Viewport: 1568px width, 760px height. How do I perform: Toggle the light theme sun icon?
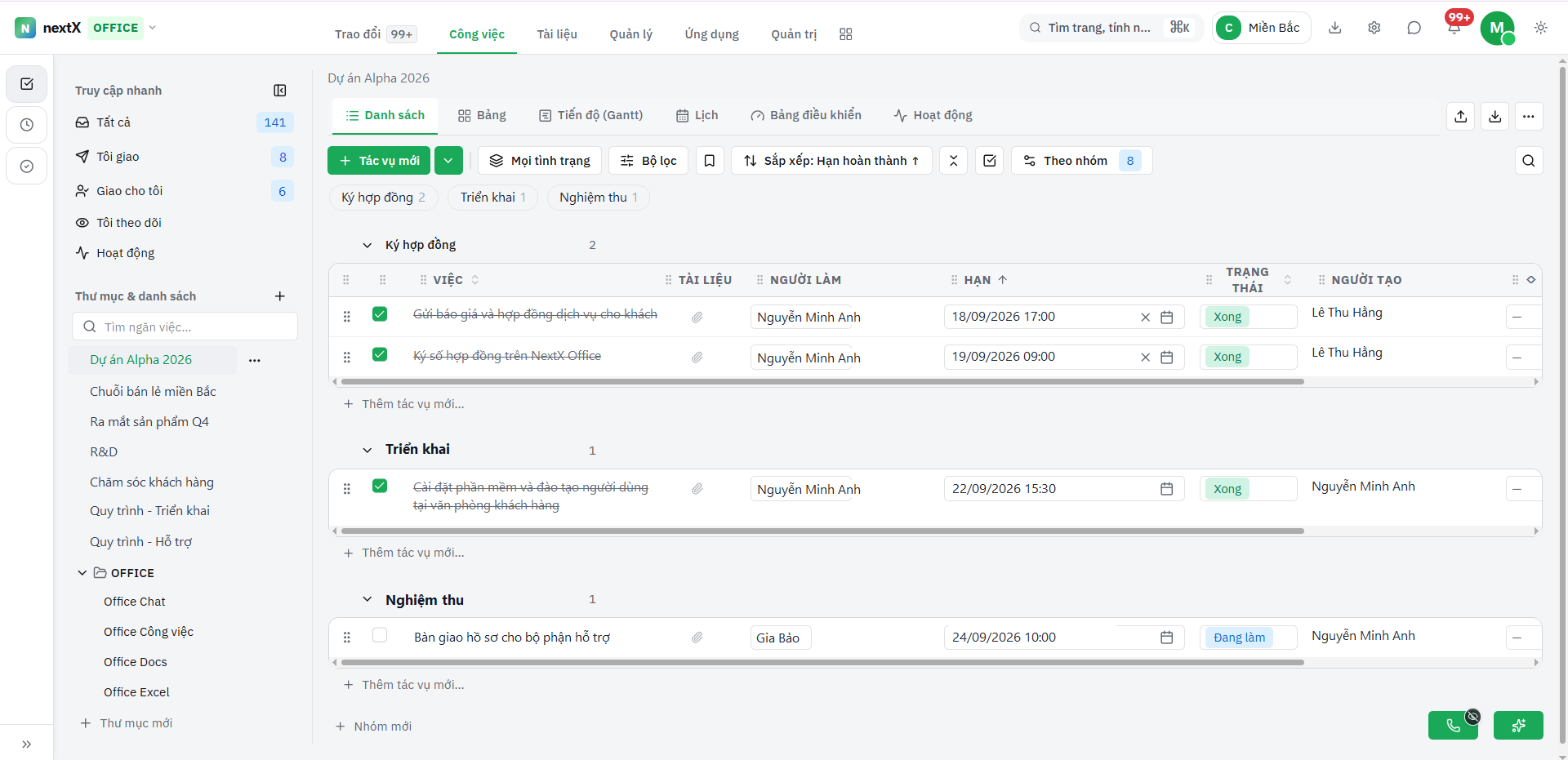coord(1541,28)
